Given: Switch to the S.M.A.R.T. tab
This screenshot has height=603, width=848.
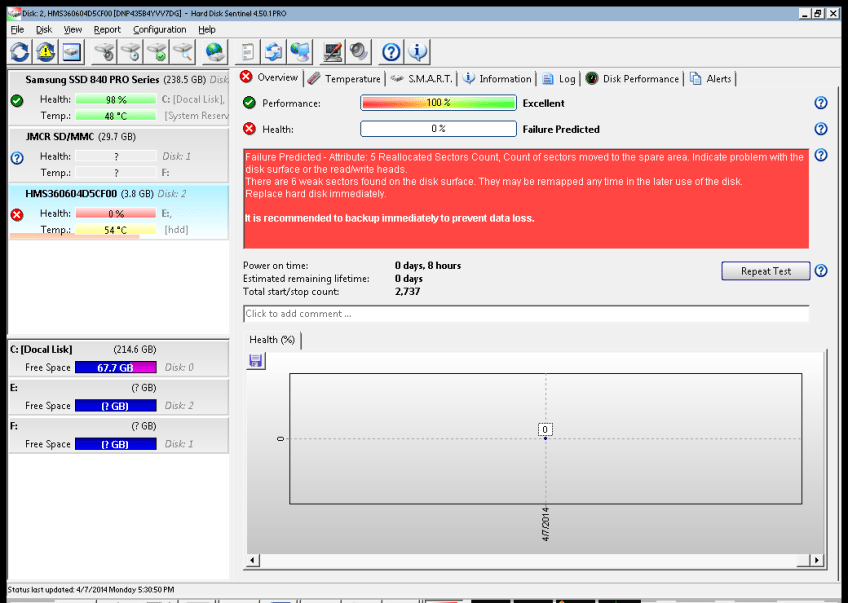Looking at the screenshot, I should pyautogui.click(x=422, y=79).
